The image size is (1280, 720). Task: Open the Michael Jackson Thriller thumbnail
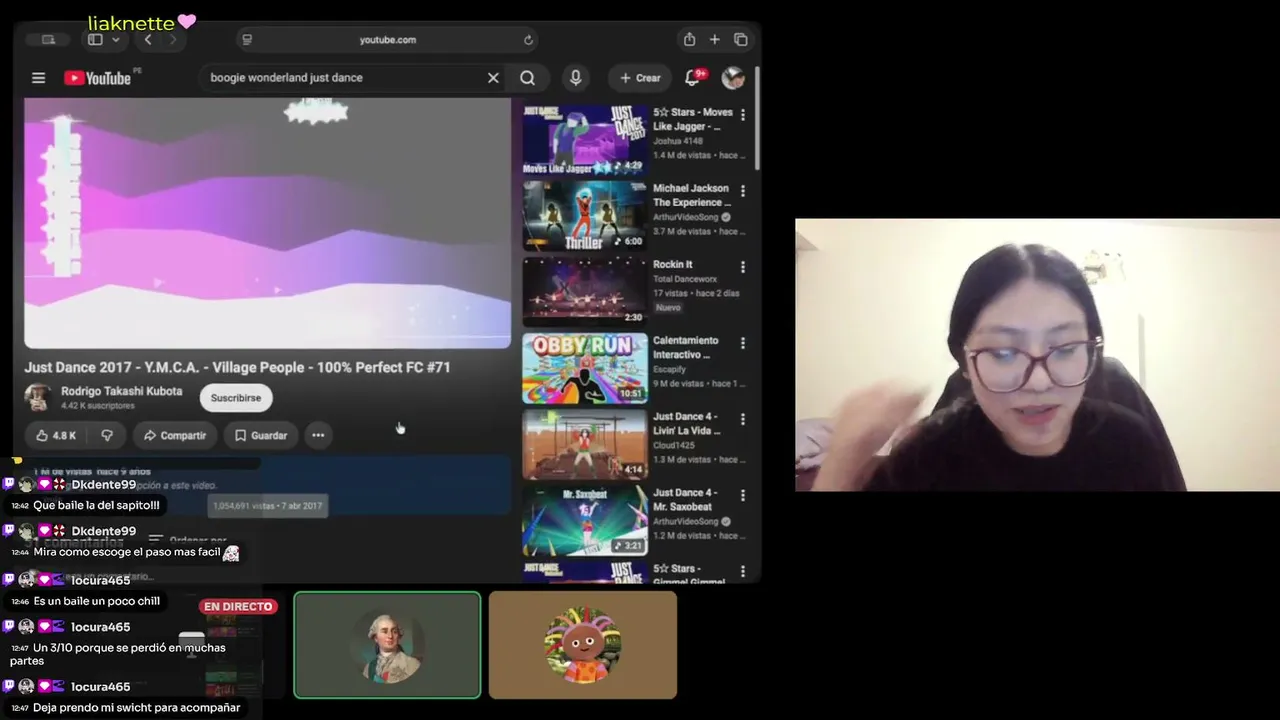click(x=585, y=216)
